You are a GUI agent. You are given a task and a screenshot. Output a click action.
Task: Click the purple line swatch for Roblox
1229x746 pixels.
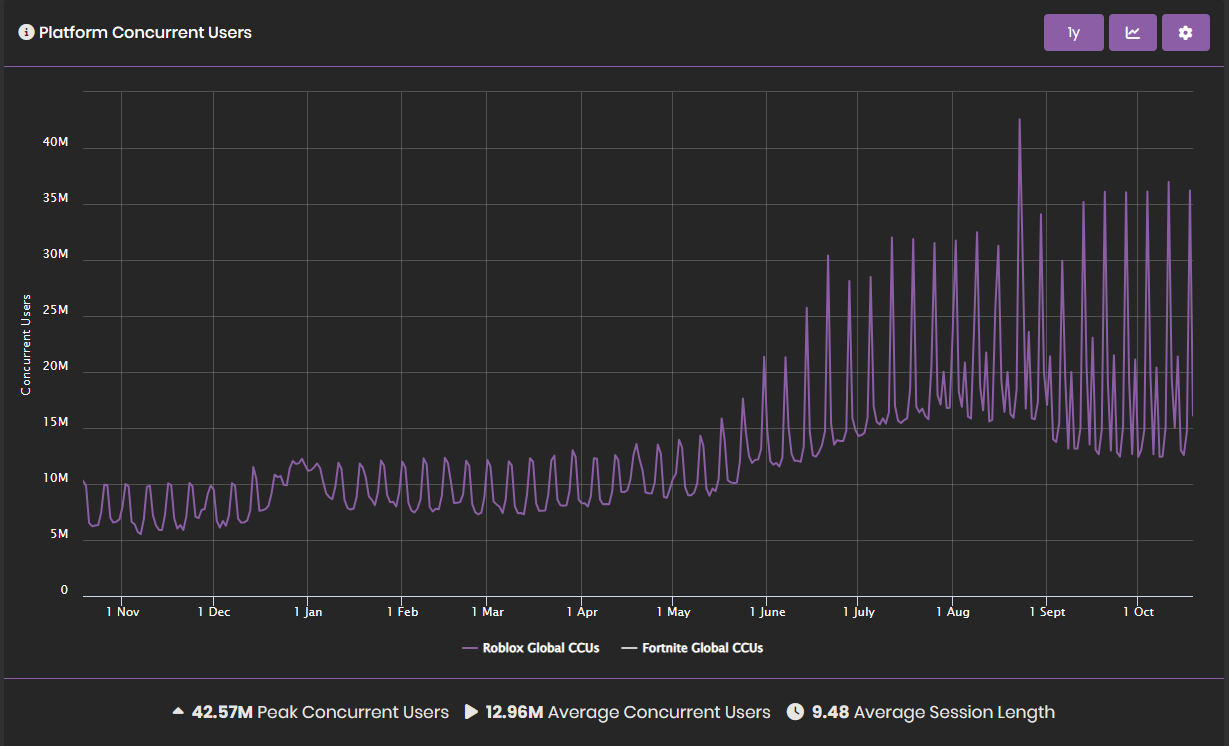[470, 648]
